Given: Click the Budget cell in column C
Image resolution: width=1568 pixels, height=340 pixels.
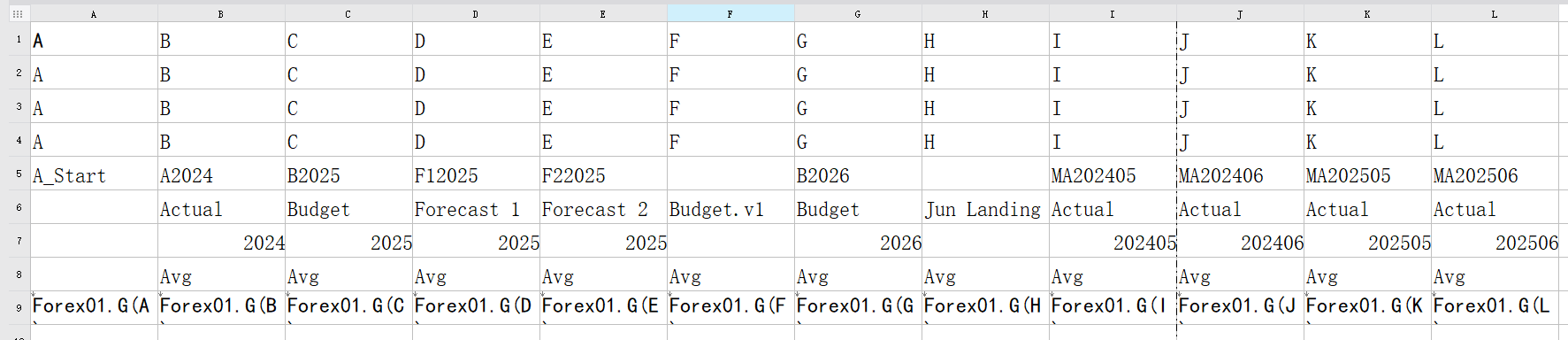Looking at the screenshot, I should 348,208.
